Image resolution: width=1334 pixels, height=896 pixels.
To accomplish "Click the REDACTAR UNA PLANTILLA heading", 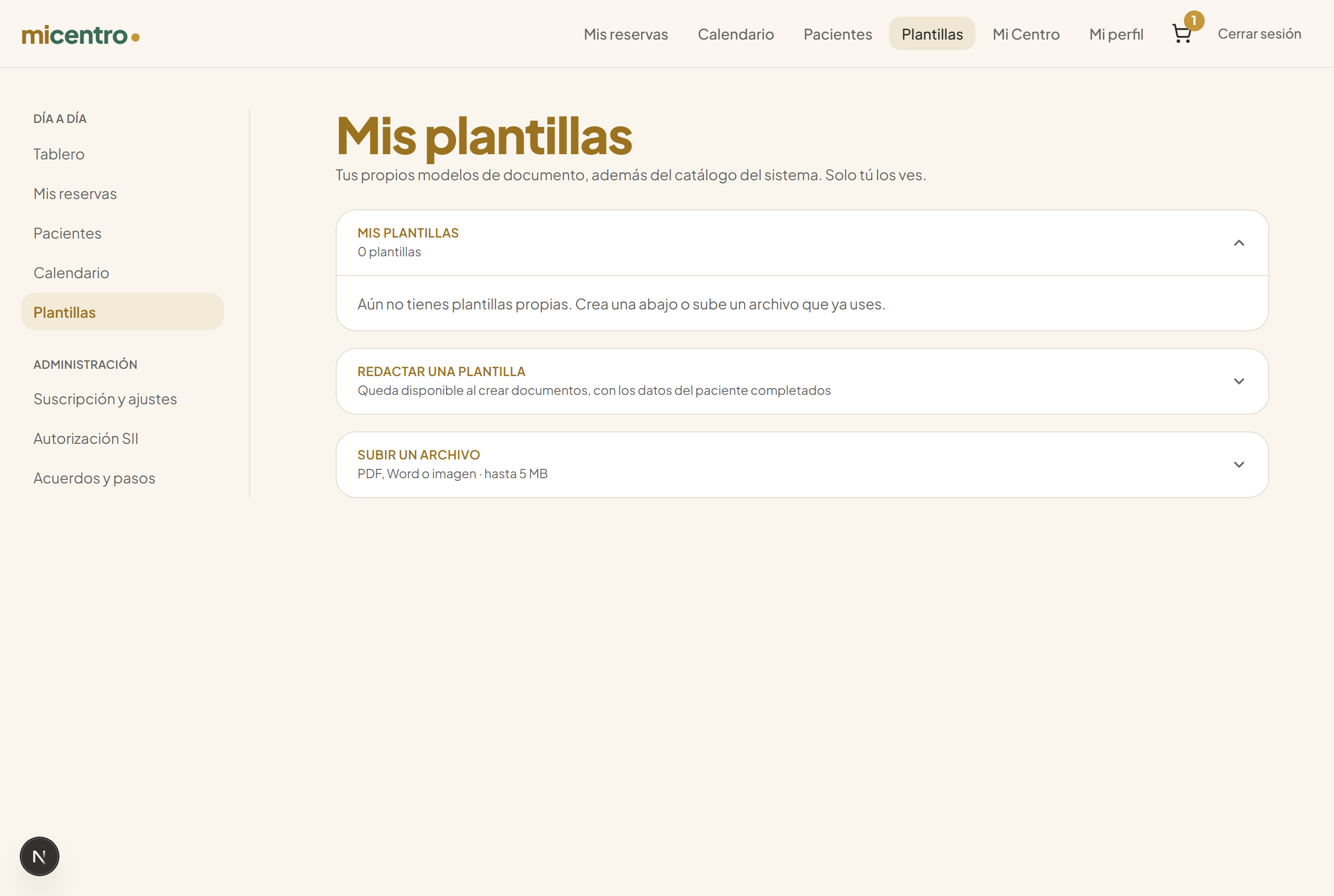I will point(441,371).
